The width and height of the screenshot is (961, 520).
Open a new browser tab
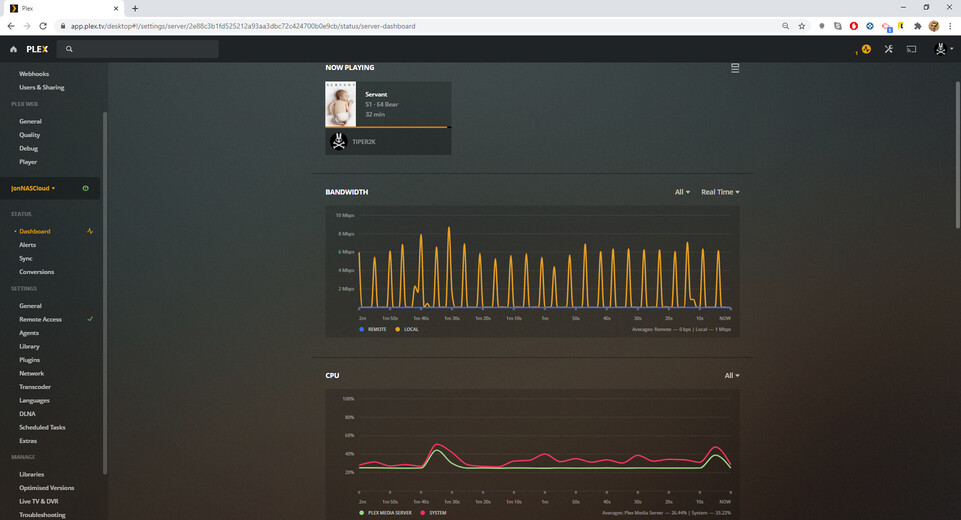pyautogui.click(x=135, y=9)
